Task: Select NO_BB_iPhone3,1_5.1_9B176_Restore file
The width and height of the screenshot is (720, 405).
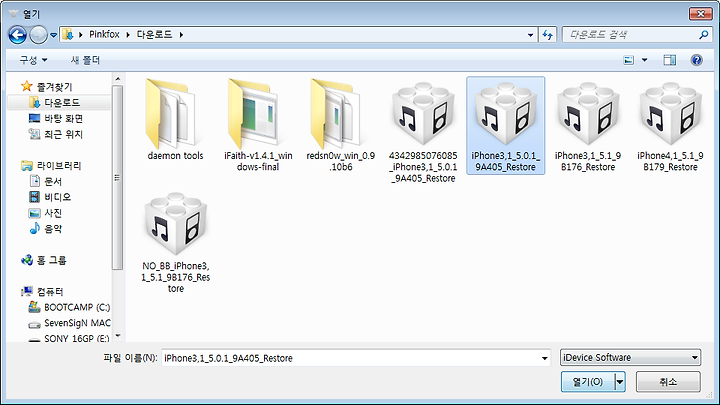Action: (x=176, y=242)
